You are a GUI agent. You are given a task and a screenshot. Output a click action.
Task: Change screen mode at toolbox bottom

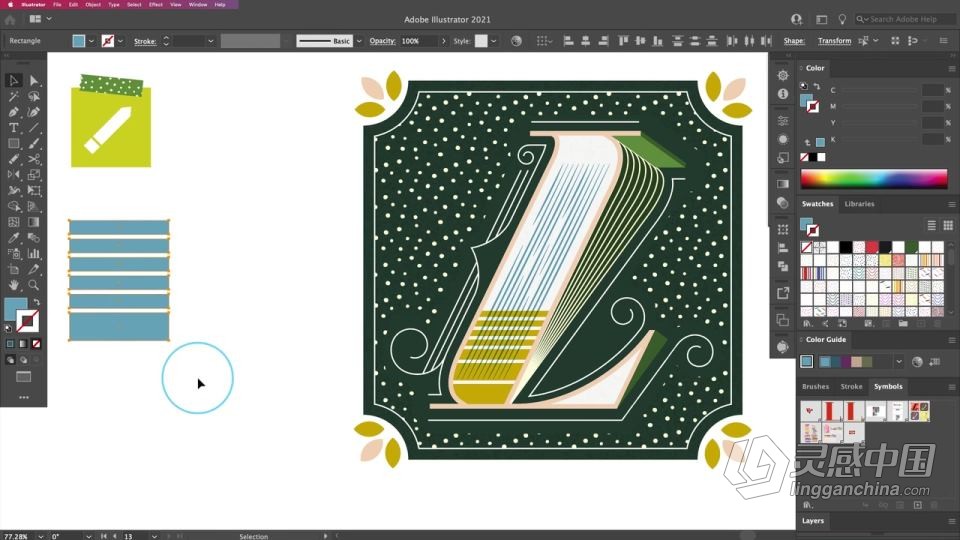(x=24, y=377)
